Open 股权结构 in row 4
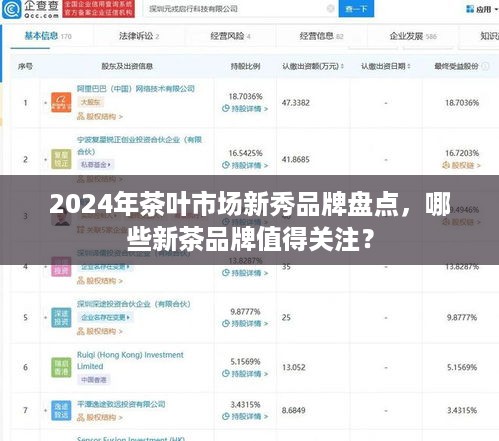This screenshot has width=499, height=441. (x=100, y=281)
